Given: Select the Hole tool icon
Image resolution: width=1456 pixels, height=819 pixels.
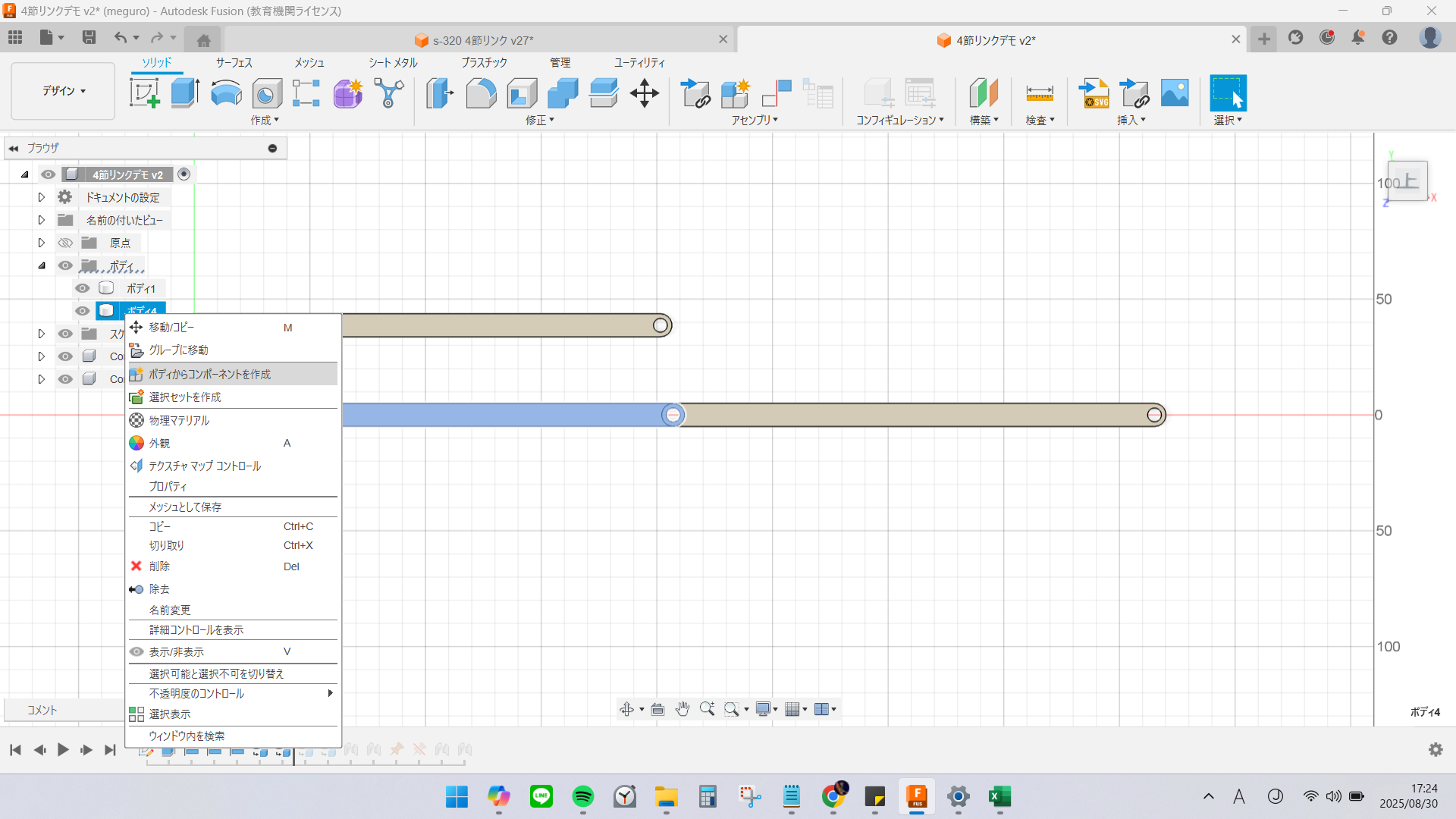Looking at the screenshot, I should pyautogui.click(x=267, y=93).
